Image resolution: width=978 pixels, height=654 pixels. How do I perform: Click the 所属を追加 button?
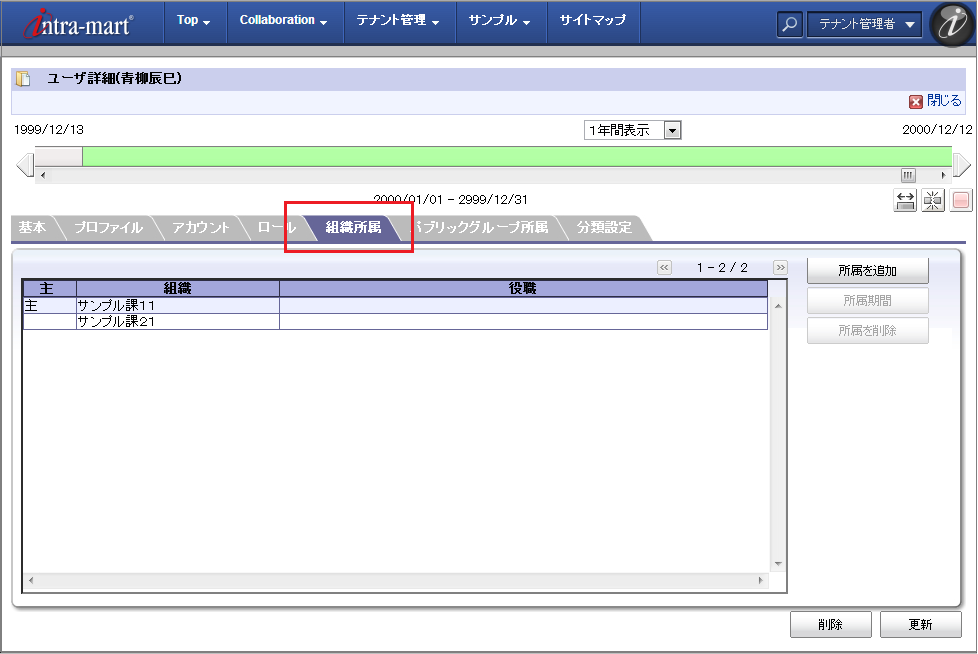(x=867, y=270)
